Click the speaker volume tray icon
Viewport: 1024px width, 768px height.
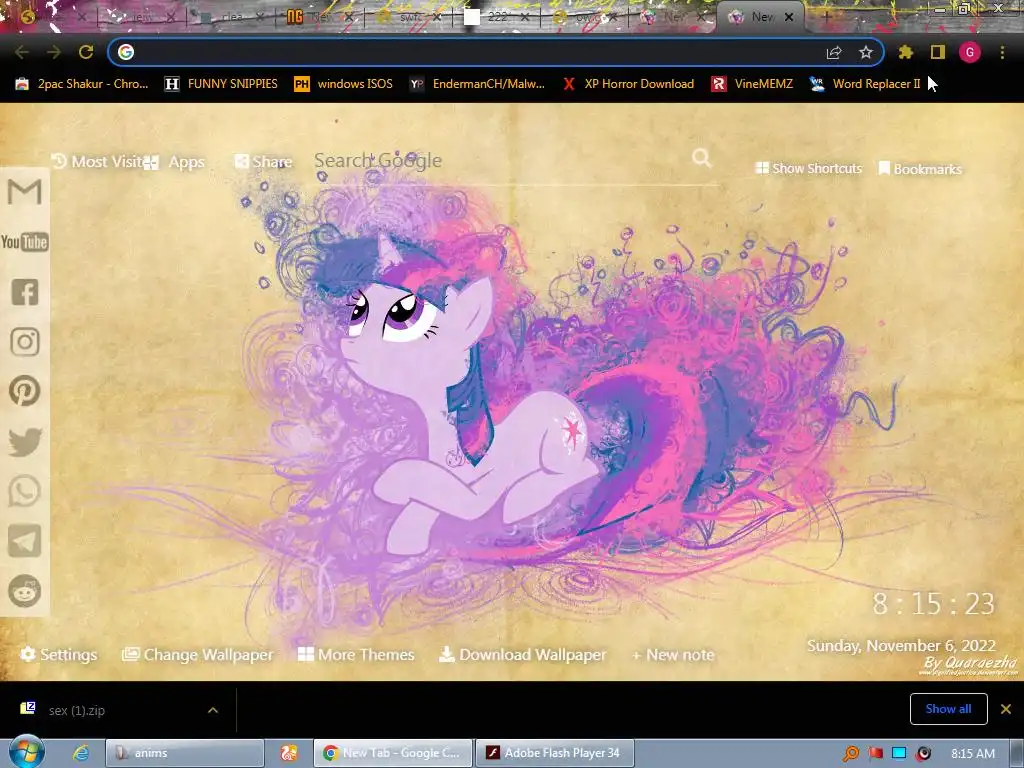tap(923, 754)
